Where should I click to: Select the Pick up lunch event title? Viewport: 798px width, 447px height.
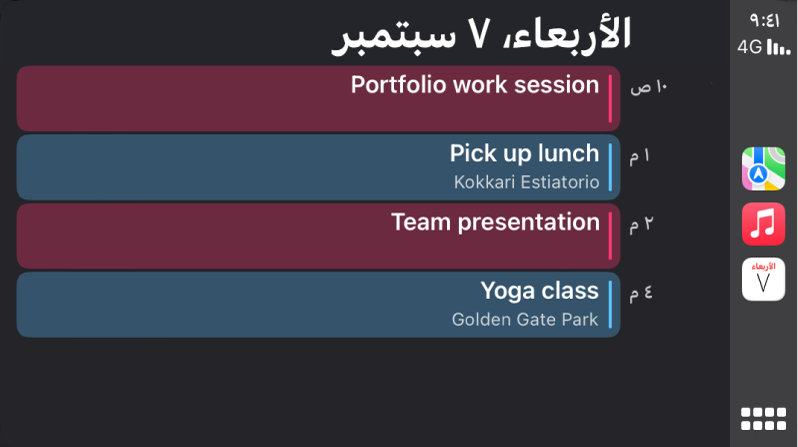tap(524, 154)
